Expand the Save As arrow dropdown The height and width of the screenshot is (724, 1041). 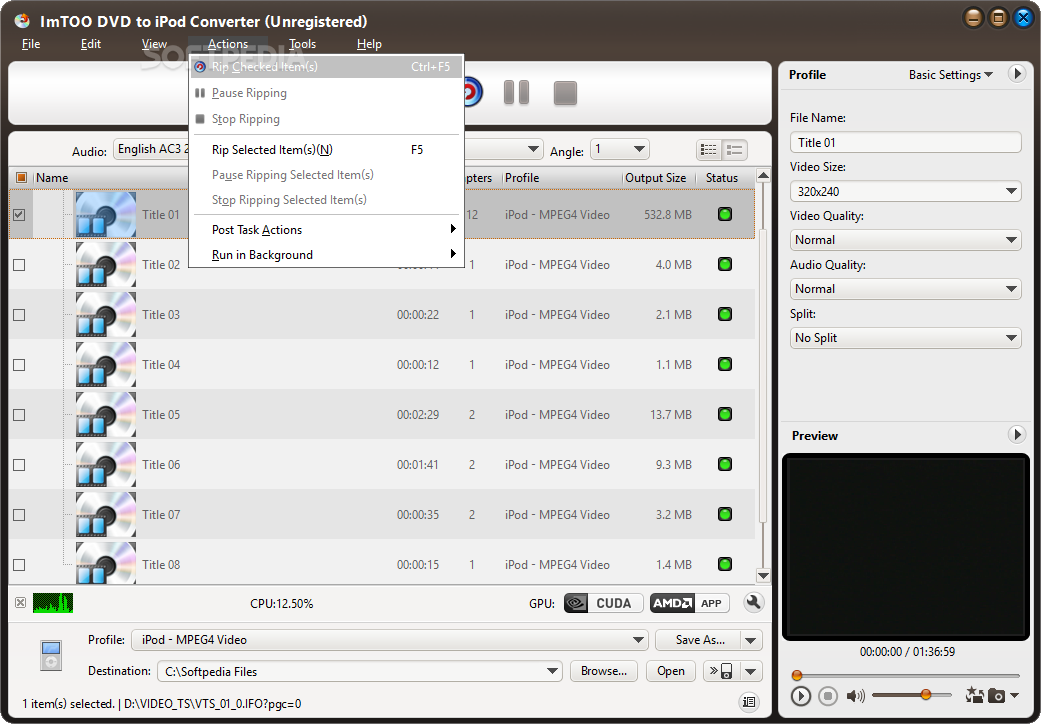tap(751, 640)
